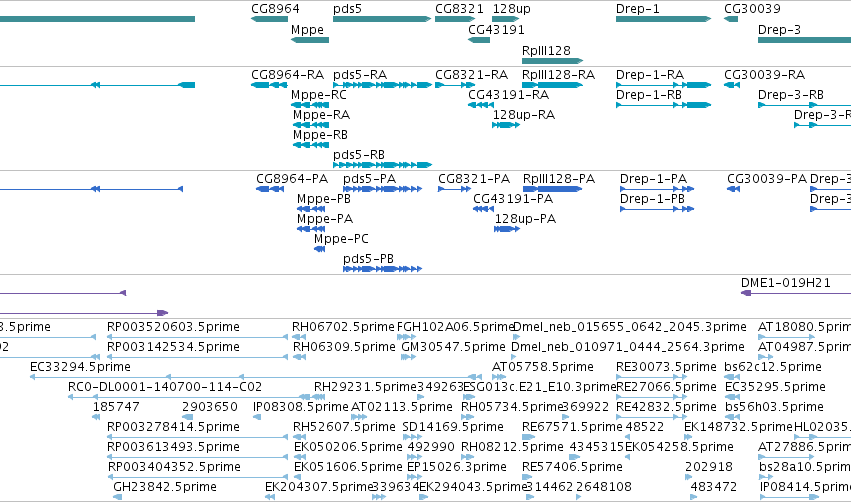Viewport: 851px width, 502px height.
Task: Click EST RP003613493.5prime label
Action: 173,448
